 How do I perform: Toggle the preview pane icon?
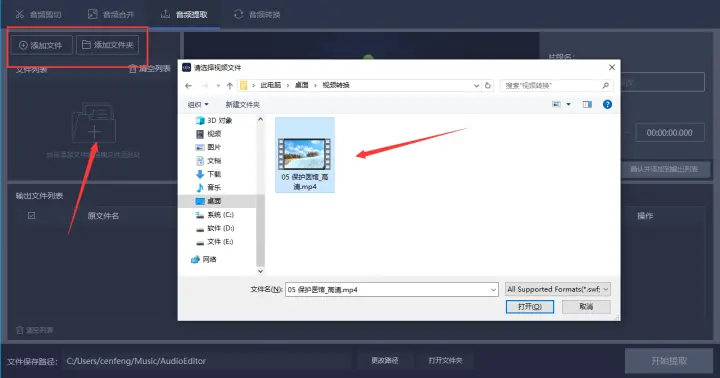coord(587,105)
